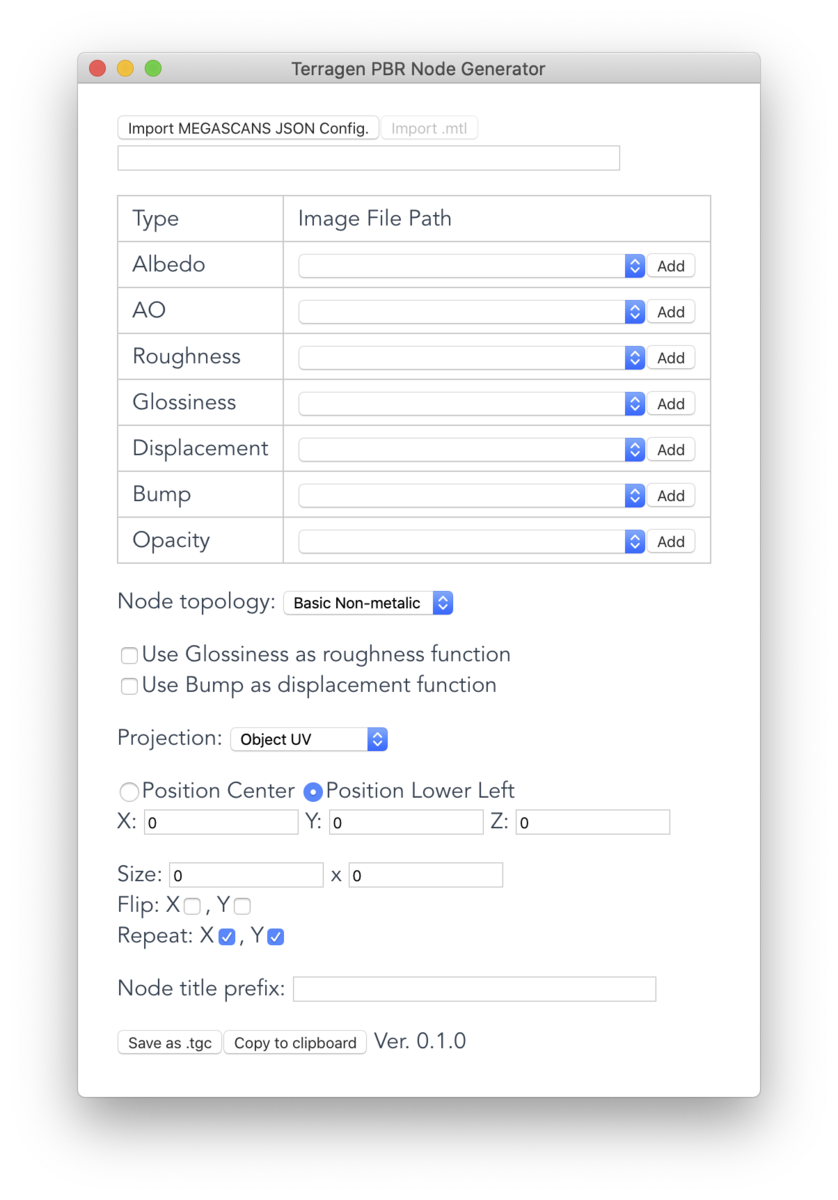Check the Flip X checkbox
Image resolution: width=838 pixels, height=1200 pixels.
coord(192,906)
